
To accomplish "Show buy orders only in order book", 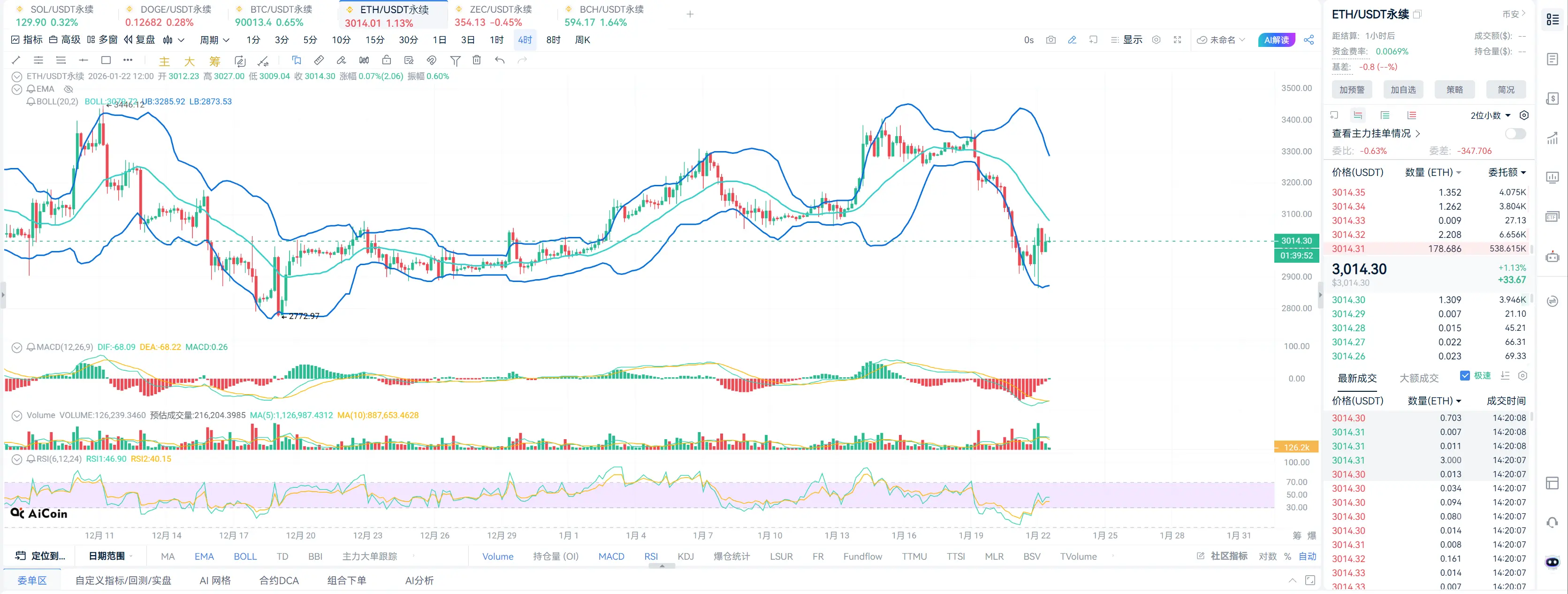I will point(1385,115).
